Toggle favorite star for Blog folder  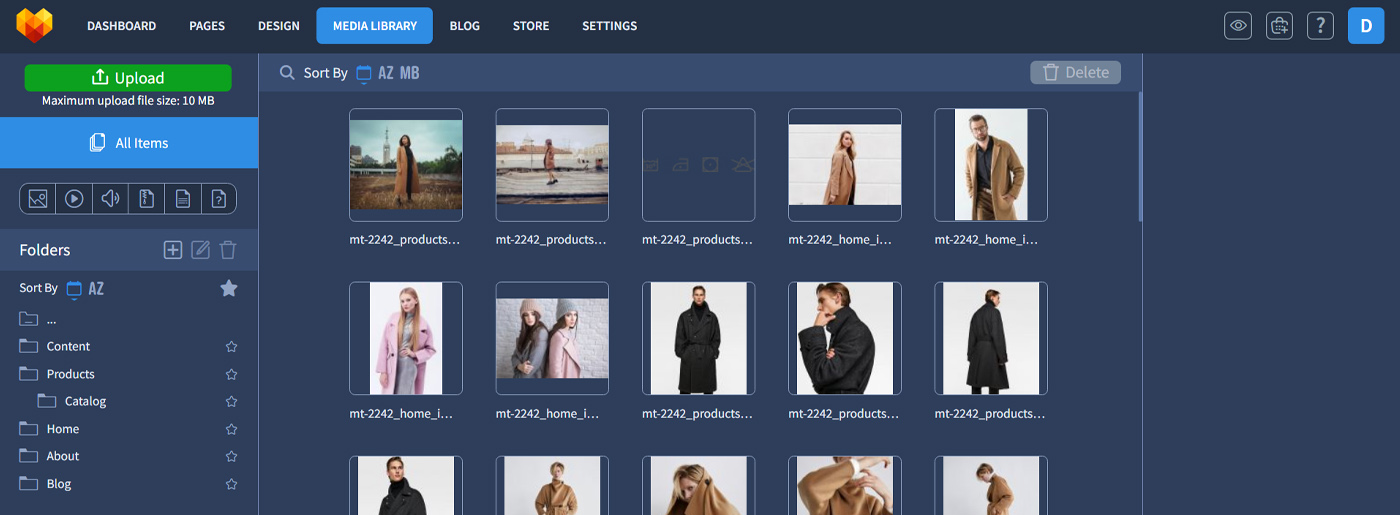click(x=231, y=484)
